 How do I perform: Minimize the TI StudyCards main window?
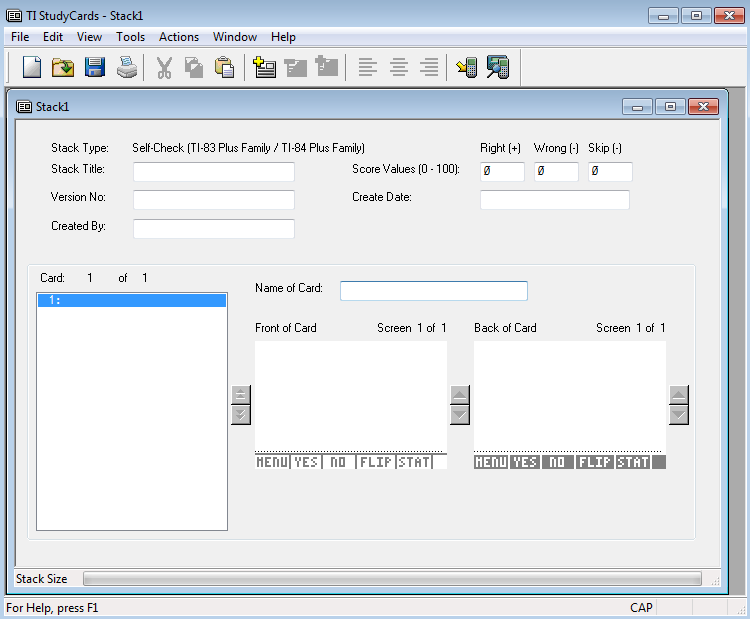point(663,16)
